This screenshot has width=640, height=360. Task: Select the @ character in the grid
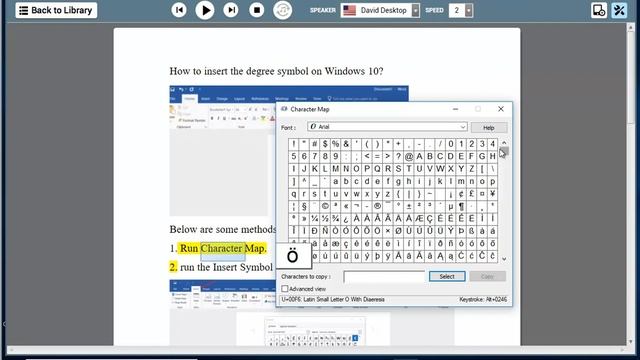[x=409, y=156]
